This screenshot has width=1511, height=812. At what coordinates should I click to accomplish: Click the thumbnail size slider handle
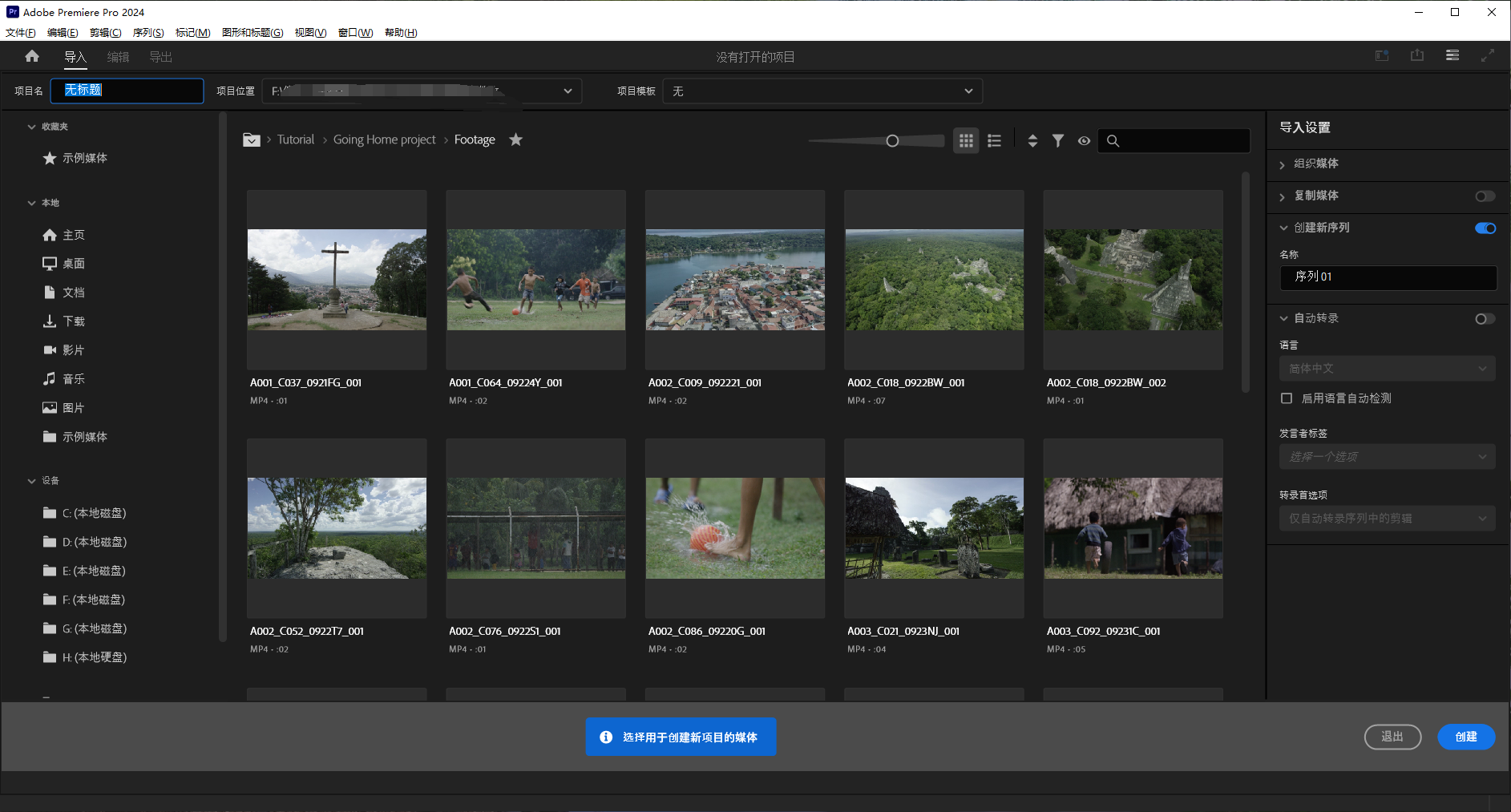point(892,141)
